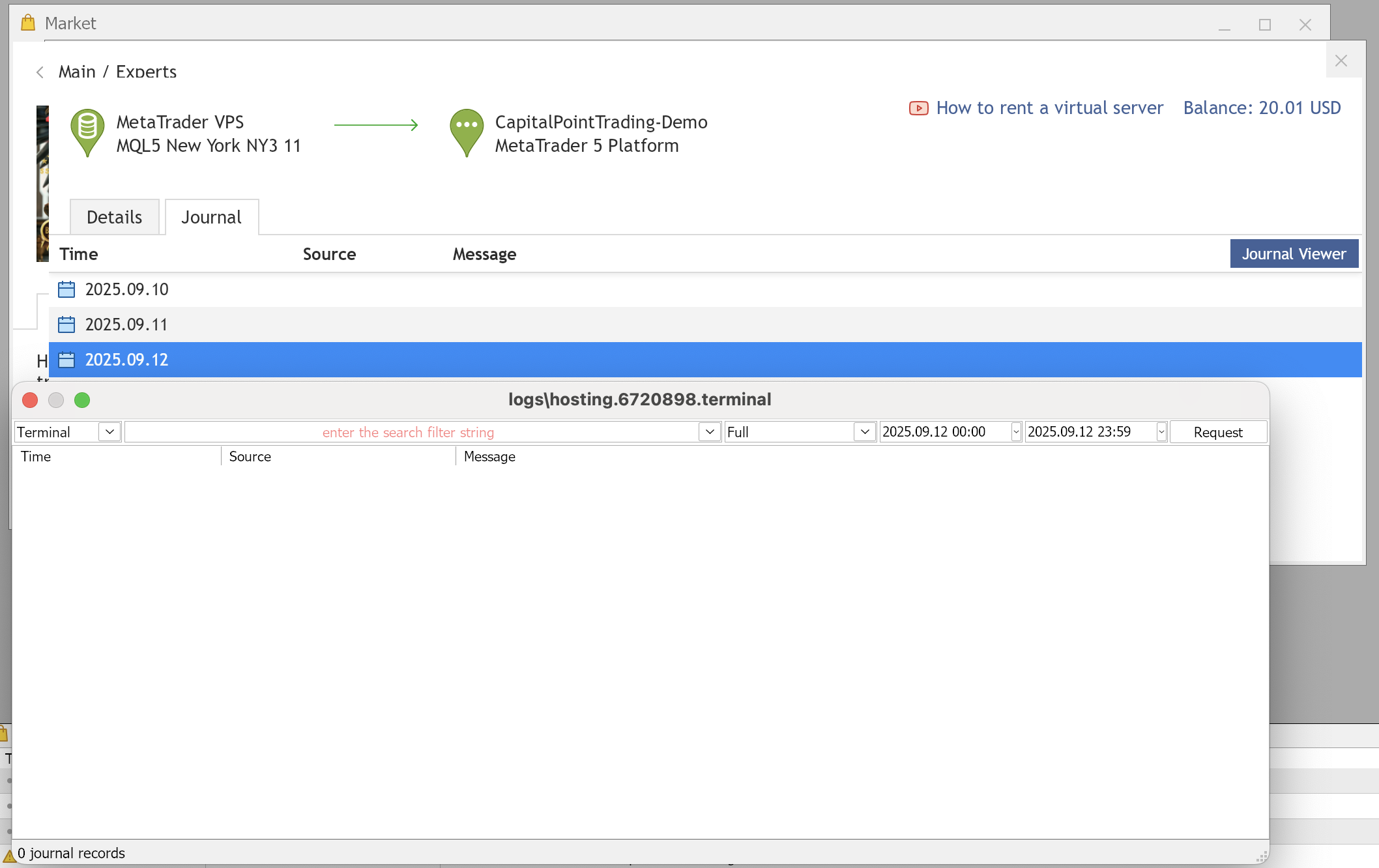This screenshot has width=1379, height=868.
Task: Click the 'CapitalPointTrading-Demo' text
Action: tap(601, 122)
